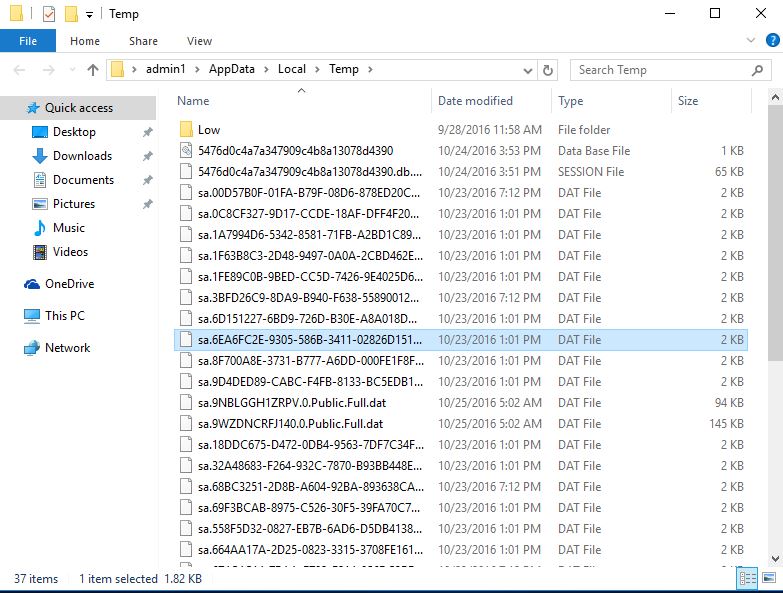Click admin1 in the address breadcrumb
Image resolution: width=783 pixels, height=593 pixels.
(165, 69)
